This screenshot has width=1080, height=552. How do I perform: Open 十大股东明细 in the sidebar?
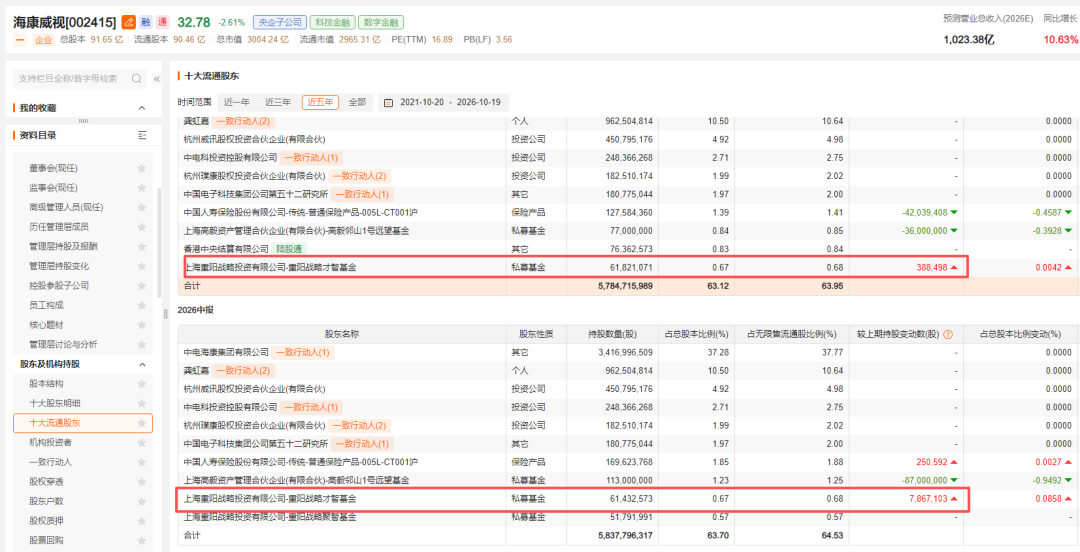54,403
